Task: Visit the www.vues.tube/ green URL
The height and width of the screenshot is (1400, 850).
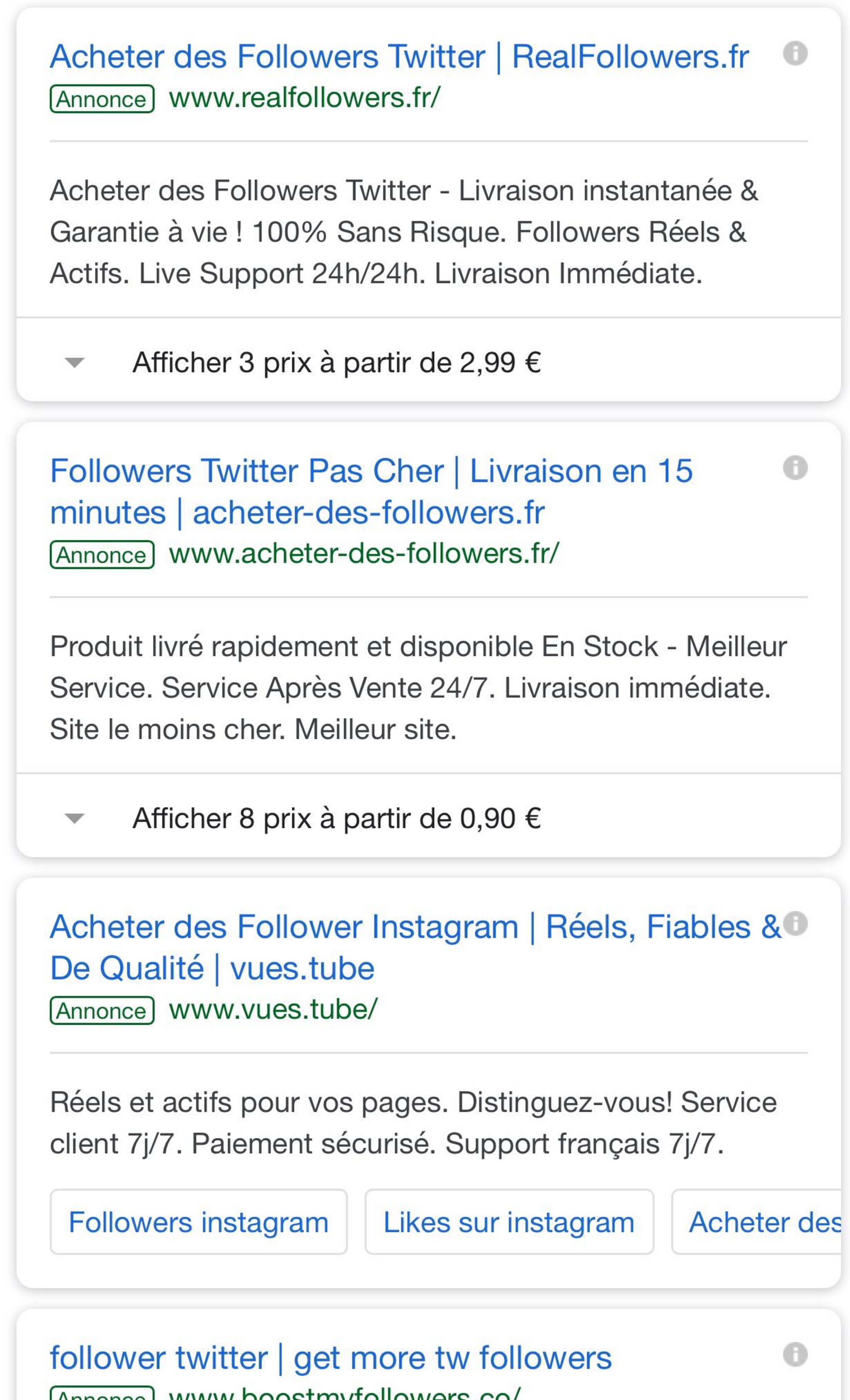Action: point(273,1009)
